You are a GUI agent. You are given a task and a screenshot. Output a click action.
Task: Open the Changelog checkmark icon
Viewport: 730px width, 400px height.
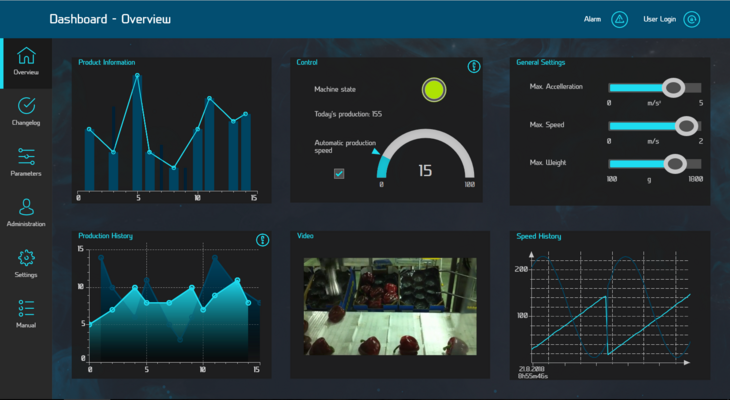click(27, 105)
